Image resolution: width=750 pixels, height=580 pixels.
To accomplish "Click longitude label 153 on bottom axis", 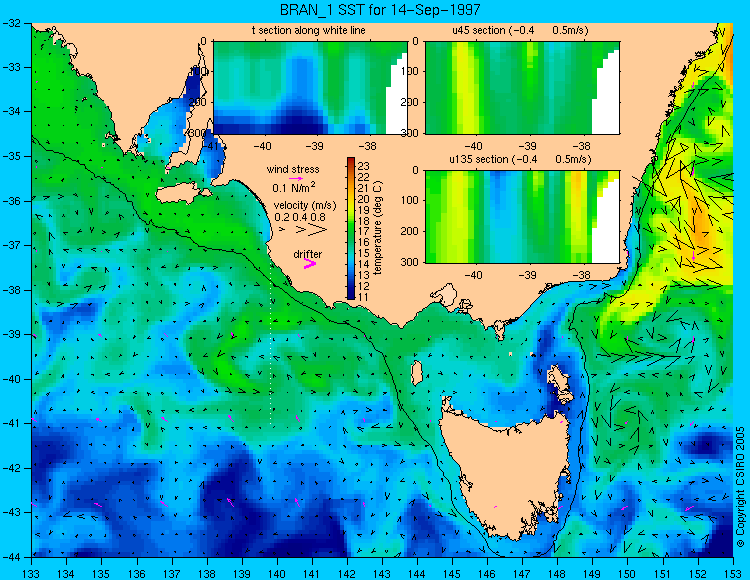I will 733,574.
